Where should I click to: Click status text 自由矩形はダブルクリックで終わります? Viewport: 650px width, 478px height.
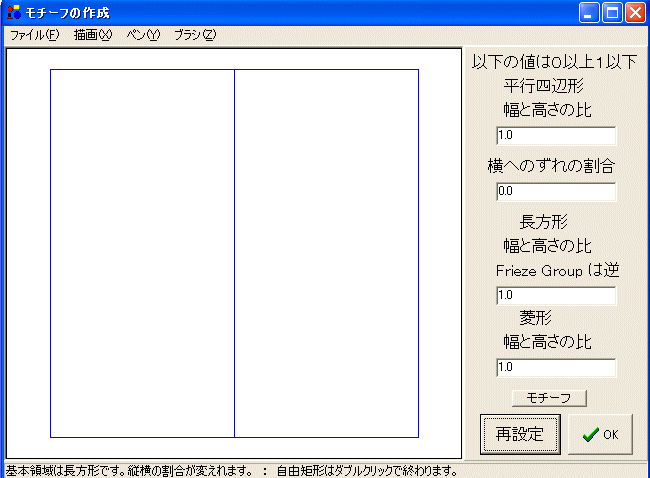[x=367, y=471]
